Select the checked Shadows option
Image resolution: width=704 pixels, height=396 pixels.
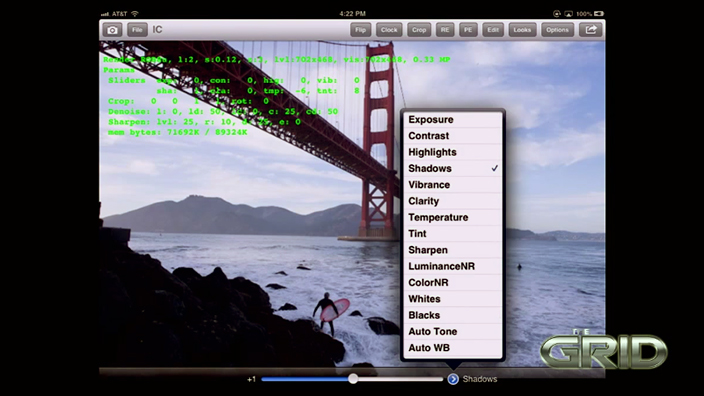pyautogui.click(x=453, y=168)
